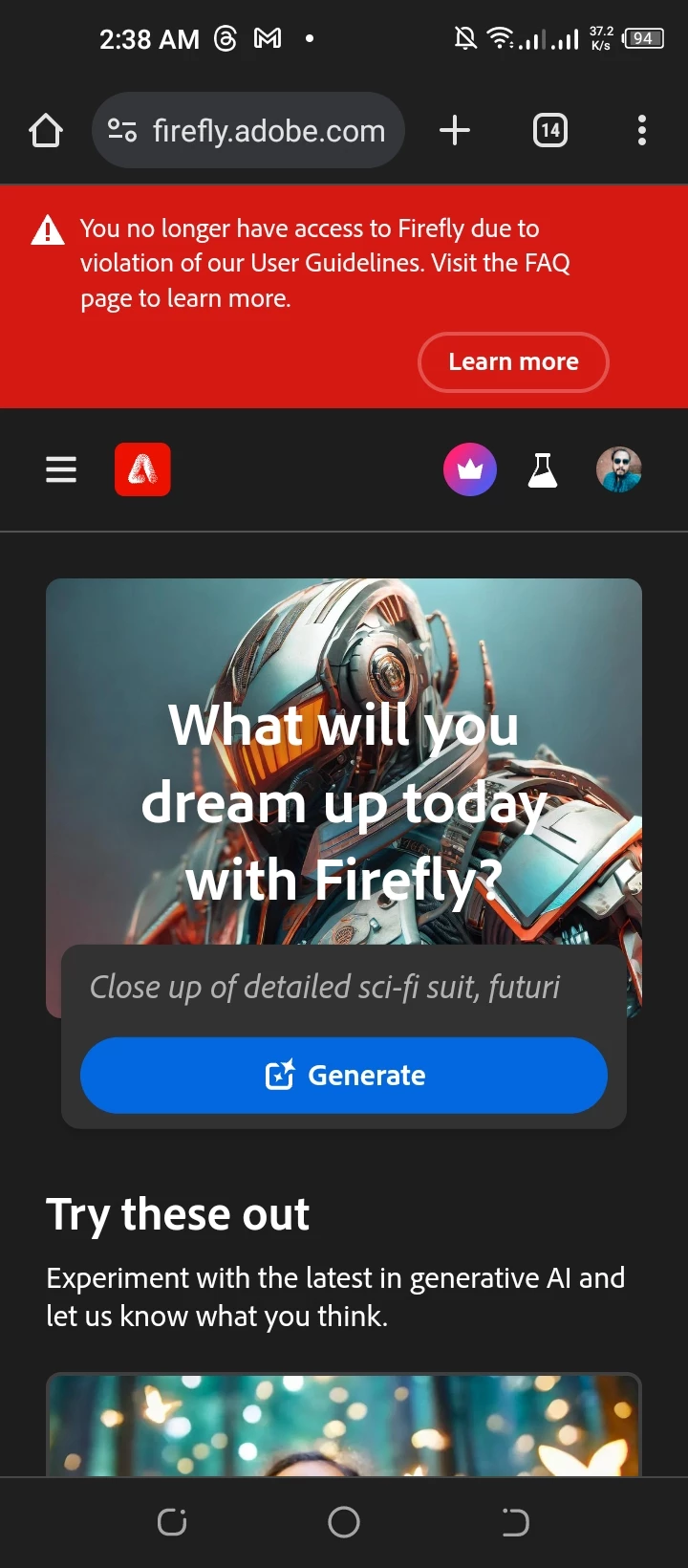Open the browser three-dot overflow menu
Screen dimensions: 688x1568
(x=642, y=130)
